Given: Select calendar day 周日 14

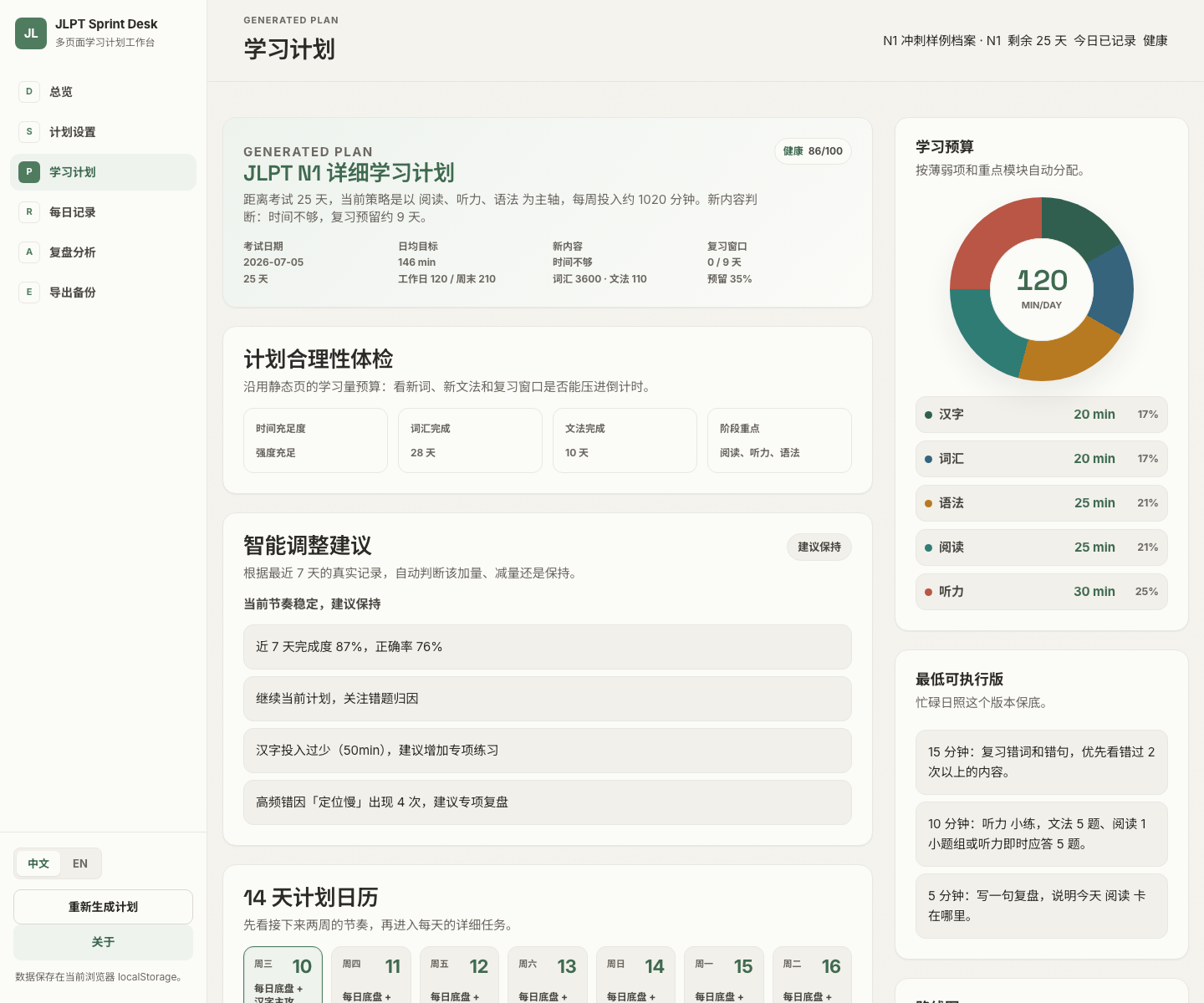Looking at the screenshot, I should pyautogui.click(x=635, y=975).
